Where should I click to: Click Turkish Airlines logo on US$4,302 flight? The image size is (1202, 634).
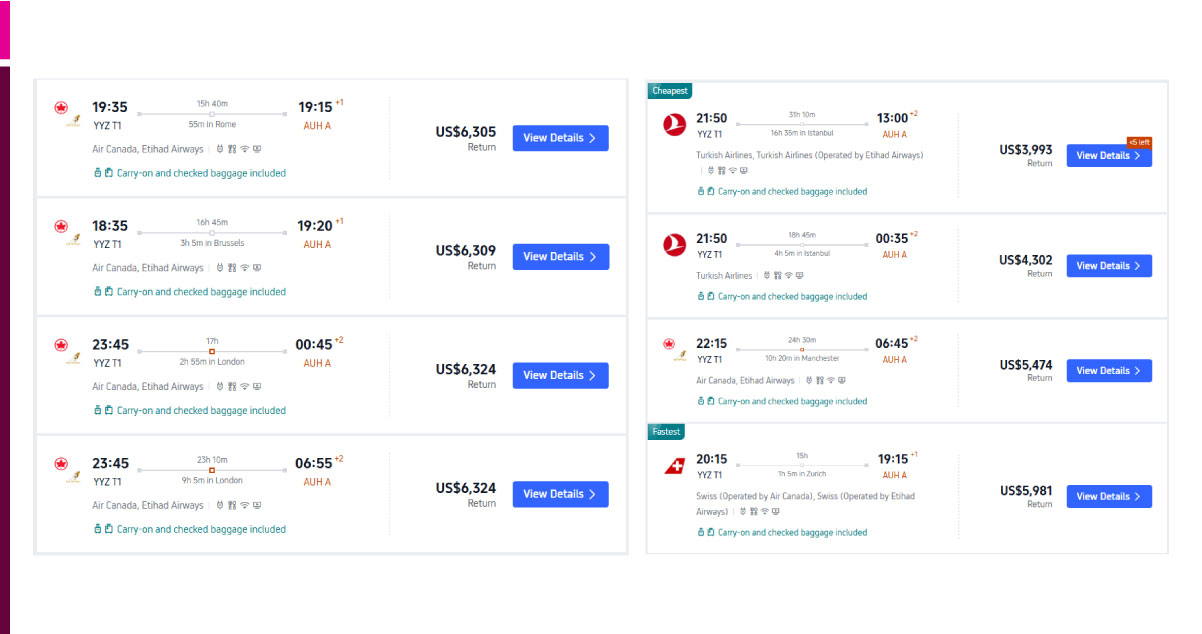coord(674,244)
